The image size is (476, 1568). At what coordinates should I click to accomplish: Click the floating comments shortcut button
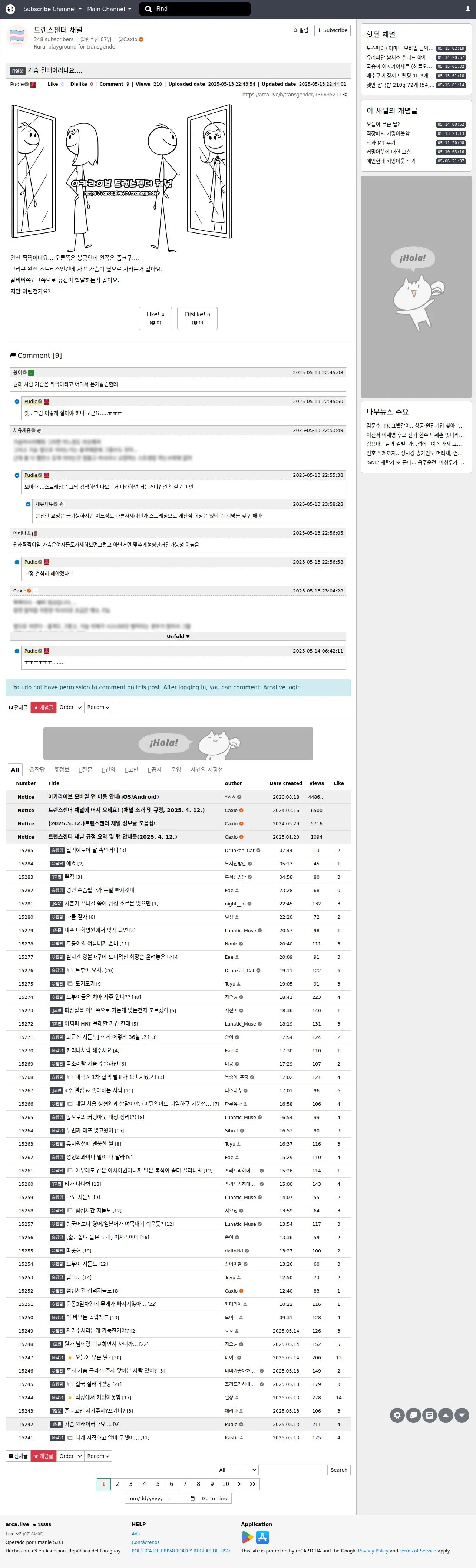coord(413,1415)
